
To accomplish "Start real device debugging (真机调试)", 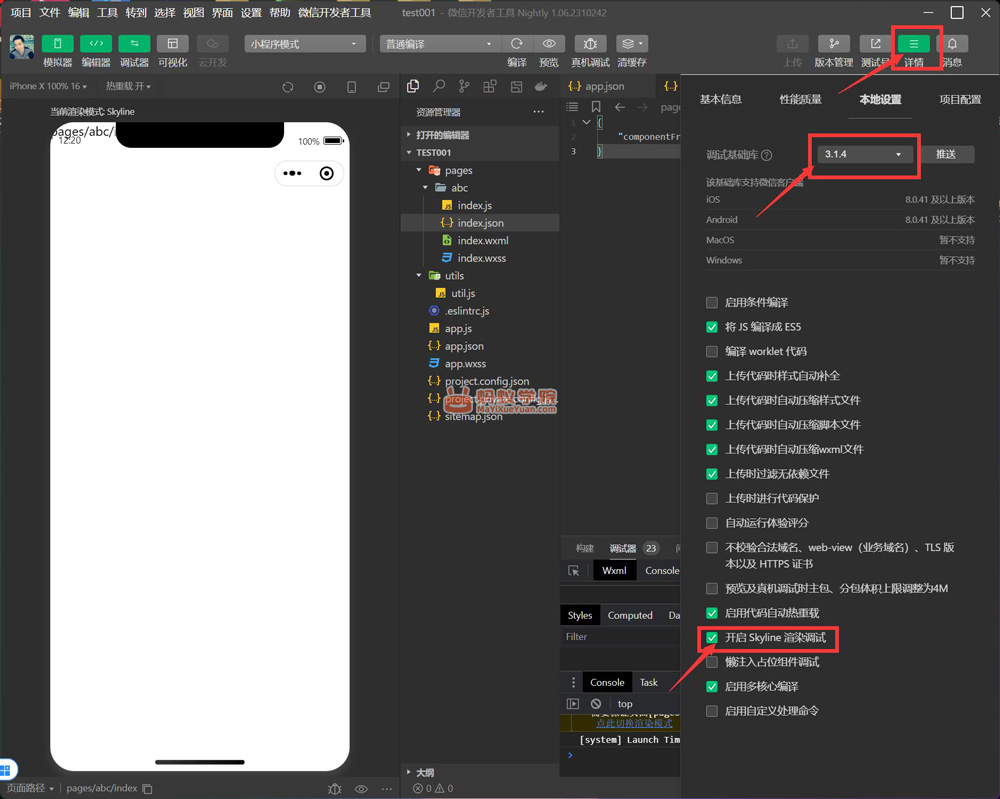I will coord(591,43).
